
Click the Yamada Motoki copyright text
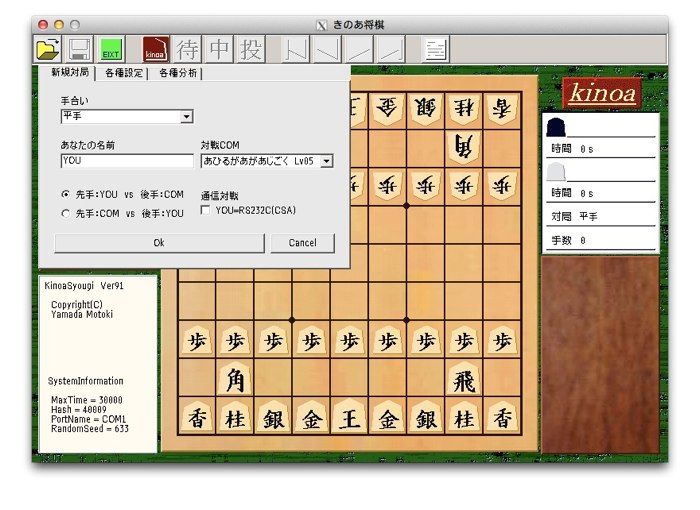tap(82, 314)
